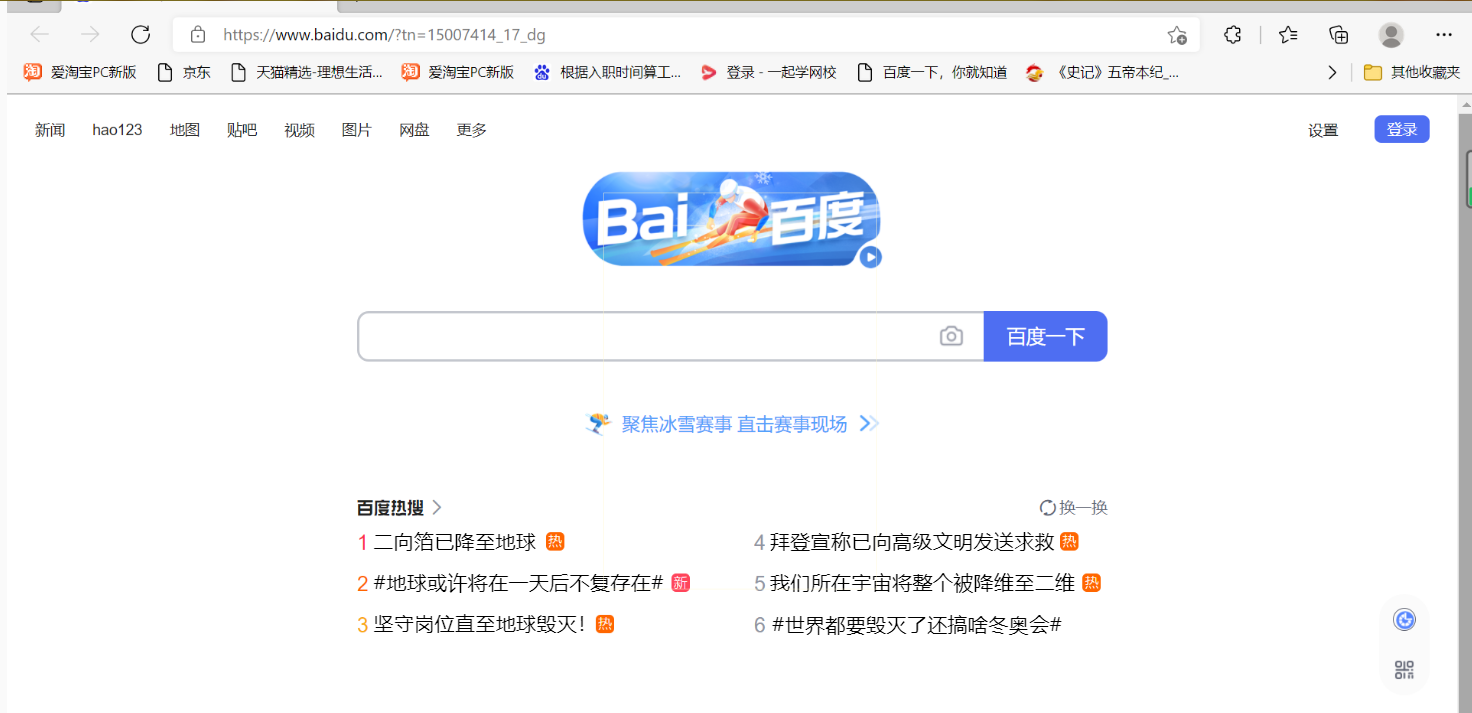
Task: Open the Favorites list icon
Action: (x=1288, y=35)
